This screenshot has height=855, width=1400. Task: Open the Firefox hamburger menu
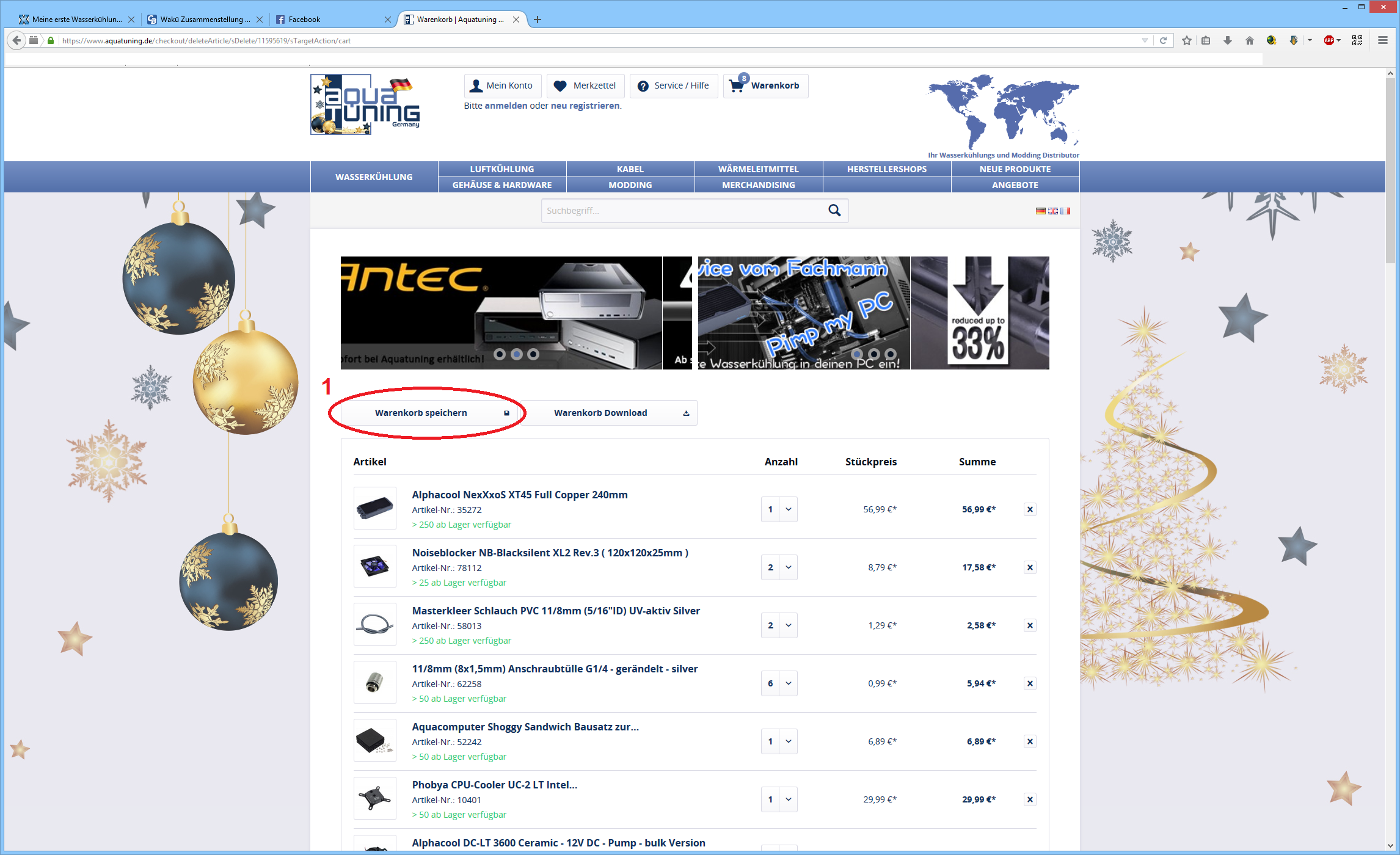point(1383,41)
